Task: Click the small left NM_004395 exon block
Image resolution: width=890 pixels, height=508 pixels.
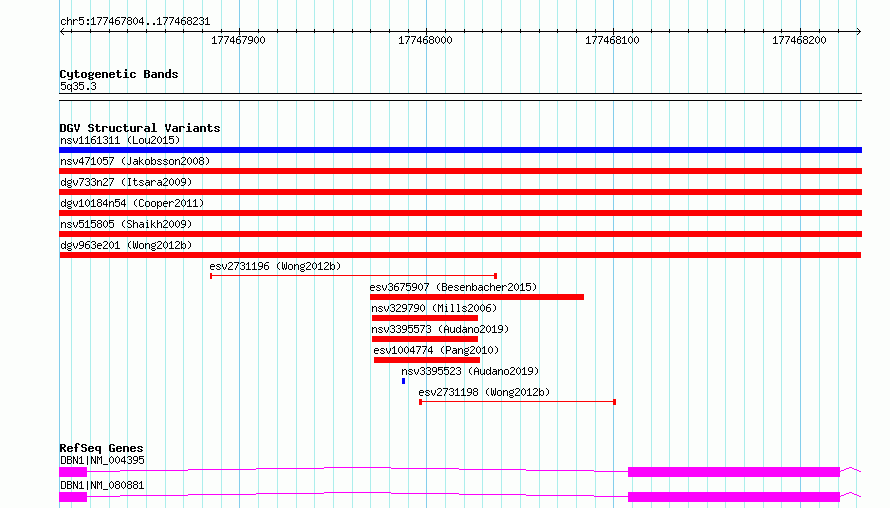Action: point(73,472)
